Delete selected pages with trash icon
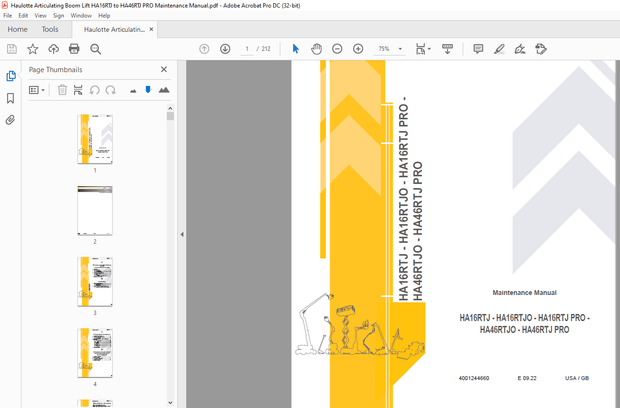The width and height of the screenshot is (620, 408). [62, 90]
